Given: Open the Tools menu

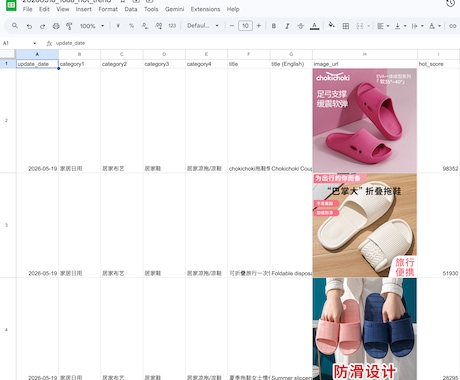Looking at the screenshot, I should [x=151, y=9].
